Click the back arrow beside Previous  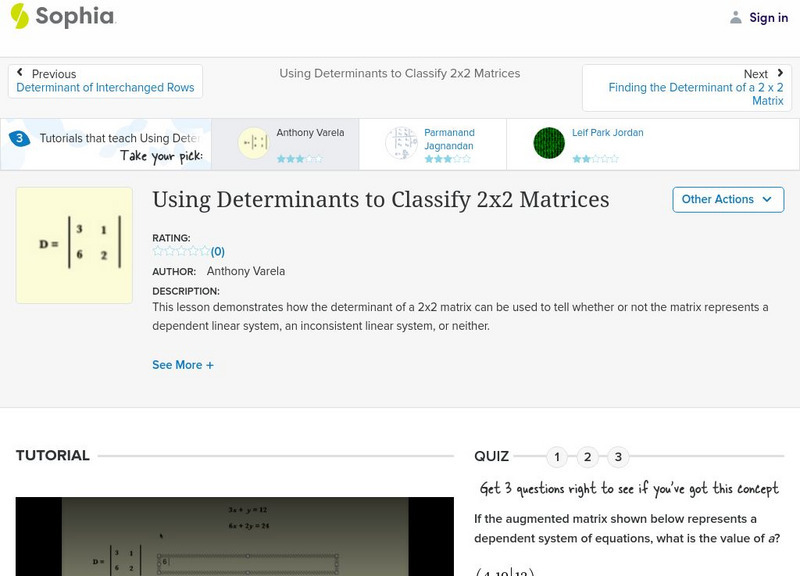pyautogui.click(x=19, y=71)
